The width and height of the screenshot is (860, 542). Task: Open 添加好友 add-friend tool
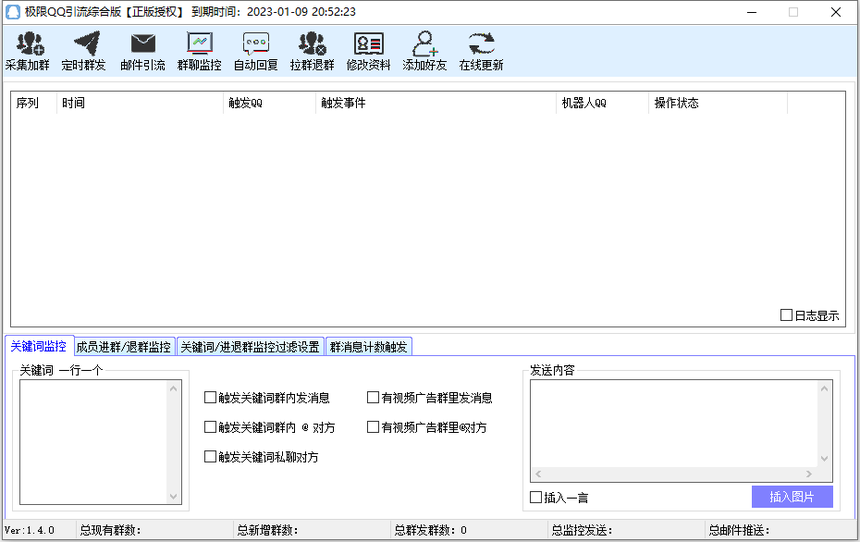[425, 51]
